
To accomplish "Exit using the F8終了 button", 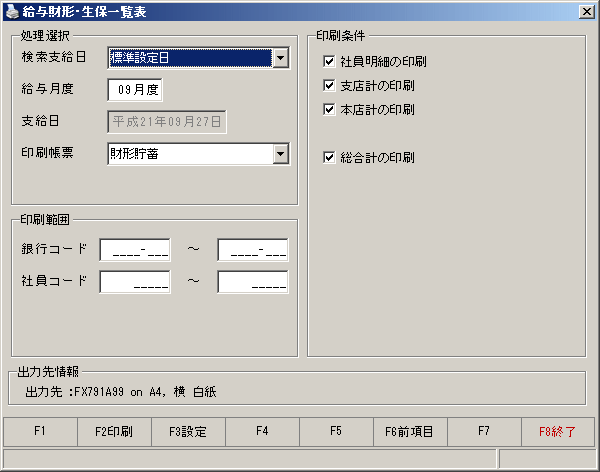I will [558, 432].
